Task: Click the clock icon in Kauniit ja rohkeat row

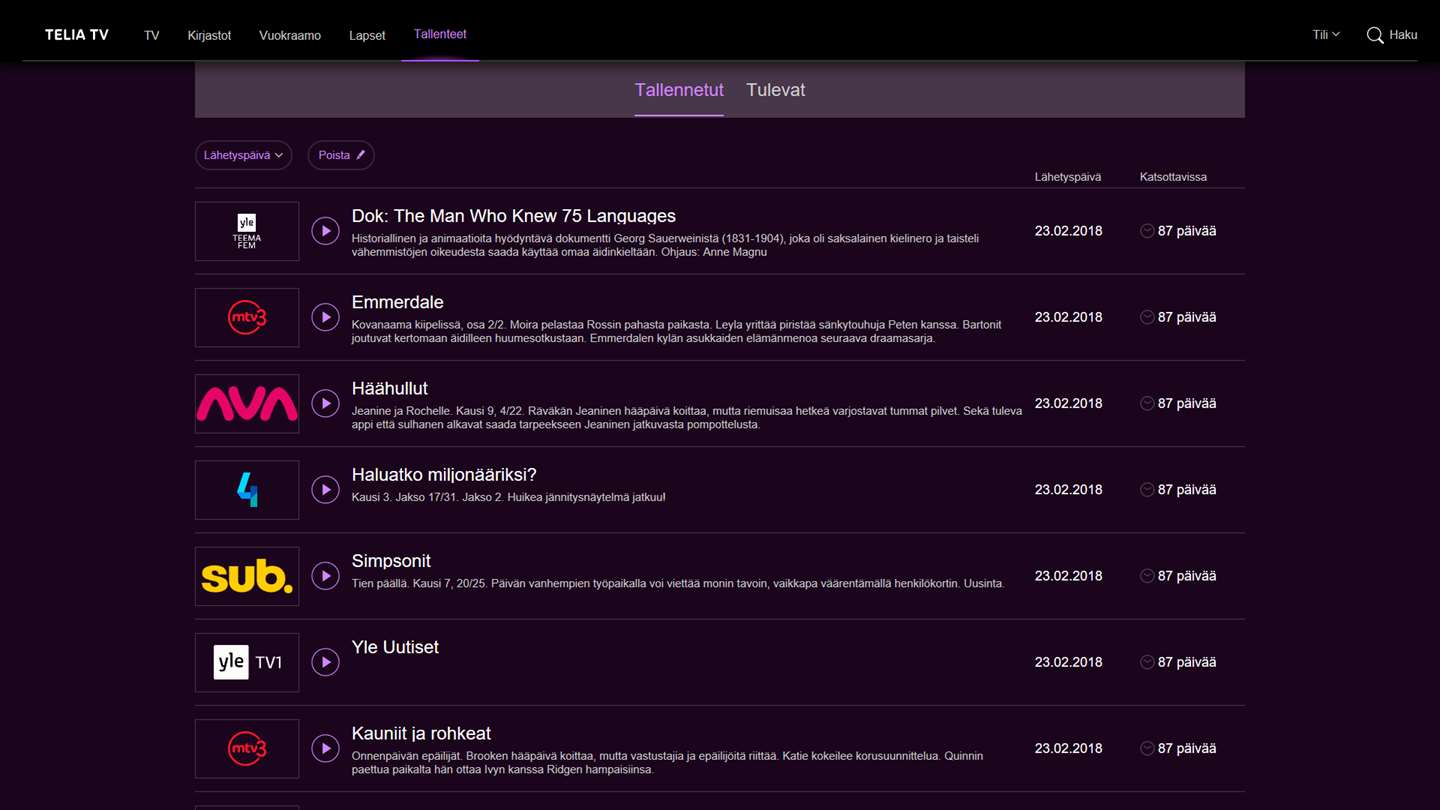Action: pyautogui.click(x=1147, y=748)
